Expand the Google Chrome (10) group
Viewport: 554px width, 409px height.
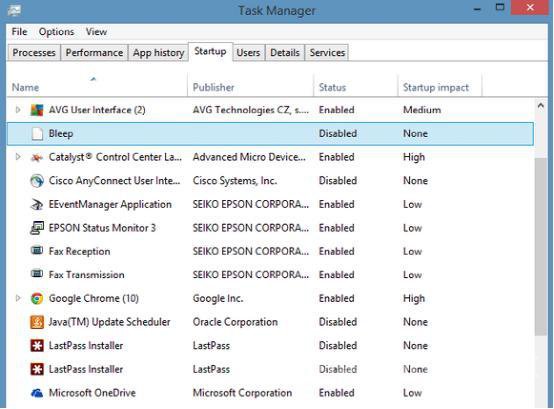click(18, 298)
